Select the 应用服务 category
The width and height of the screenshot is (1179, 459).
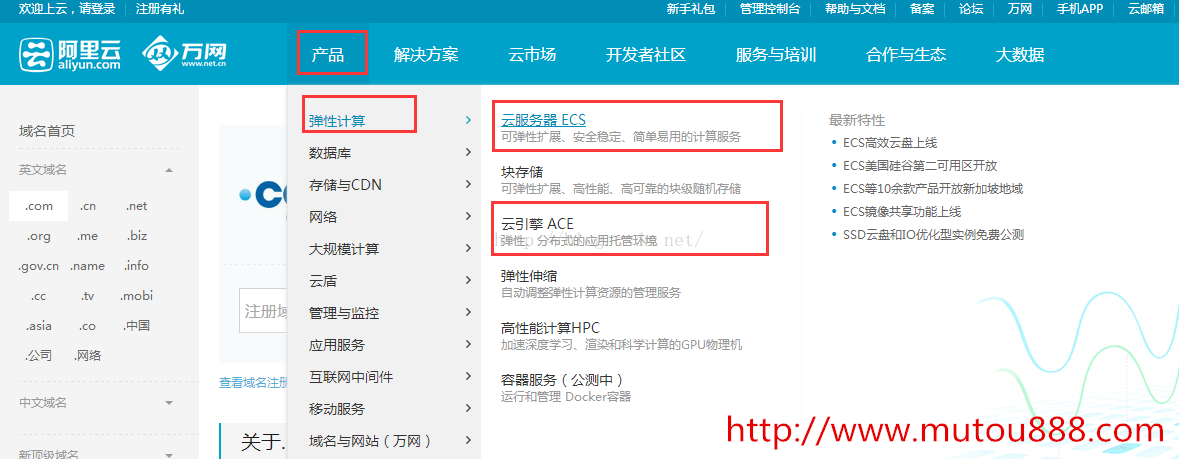click(x=337, y=345)
